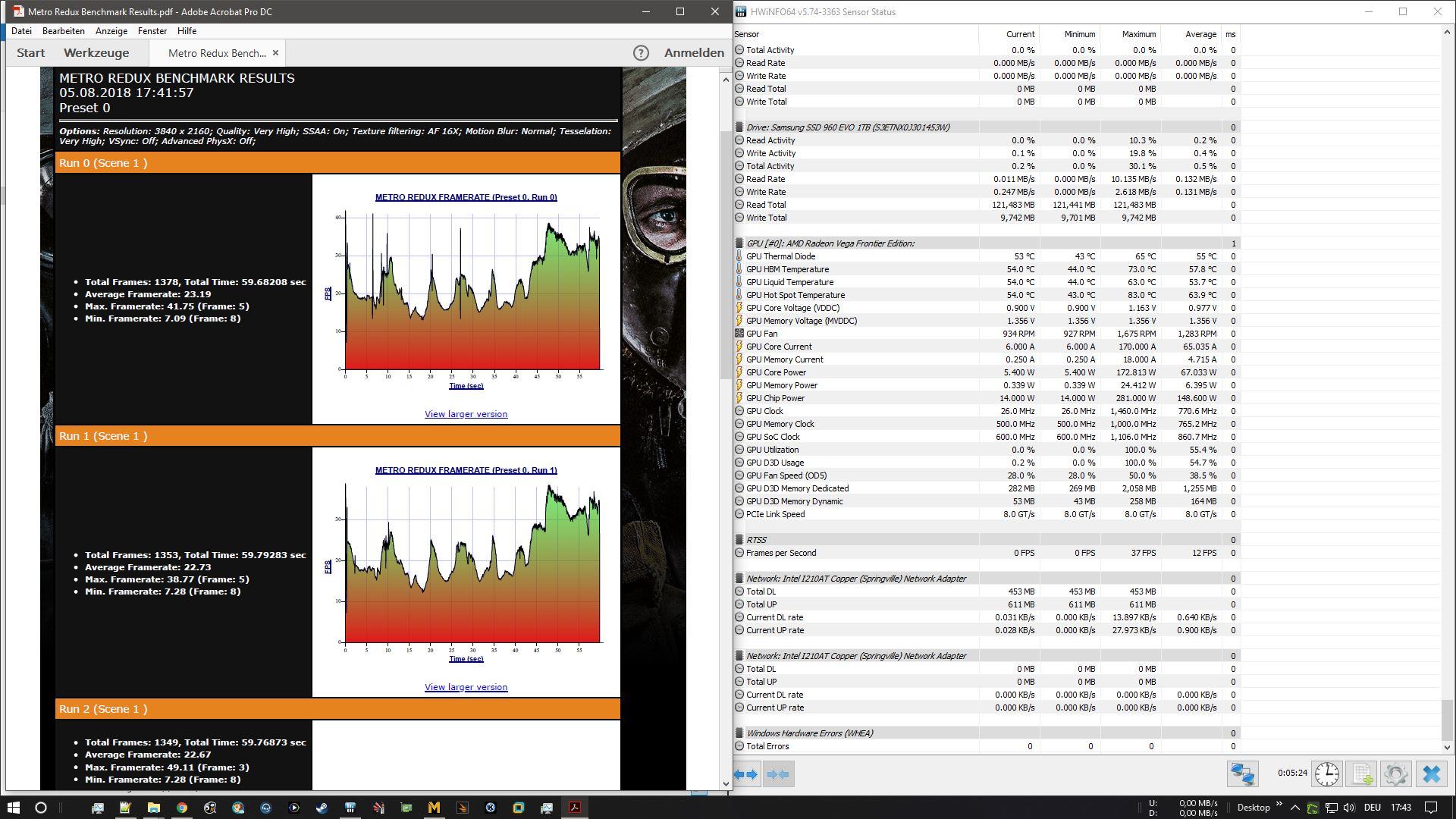Click the HWiNFO sensor list vertical scrollbar thumb
Screen dimensions: 1456x819
tap(1446, 719)
